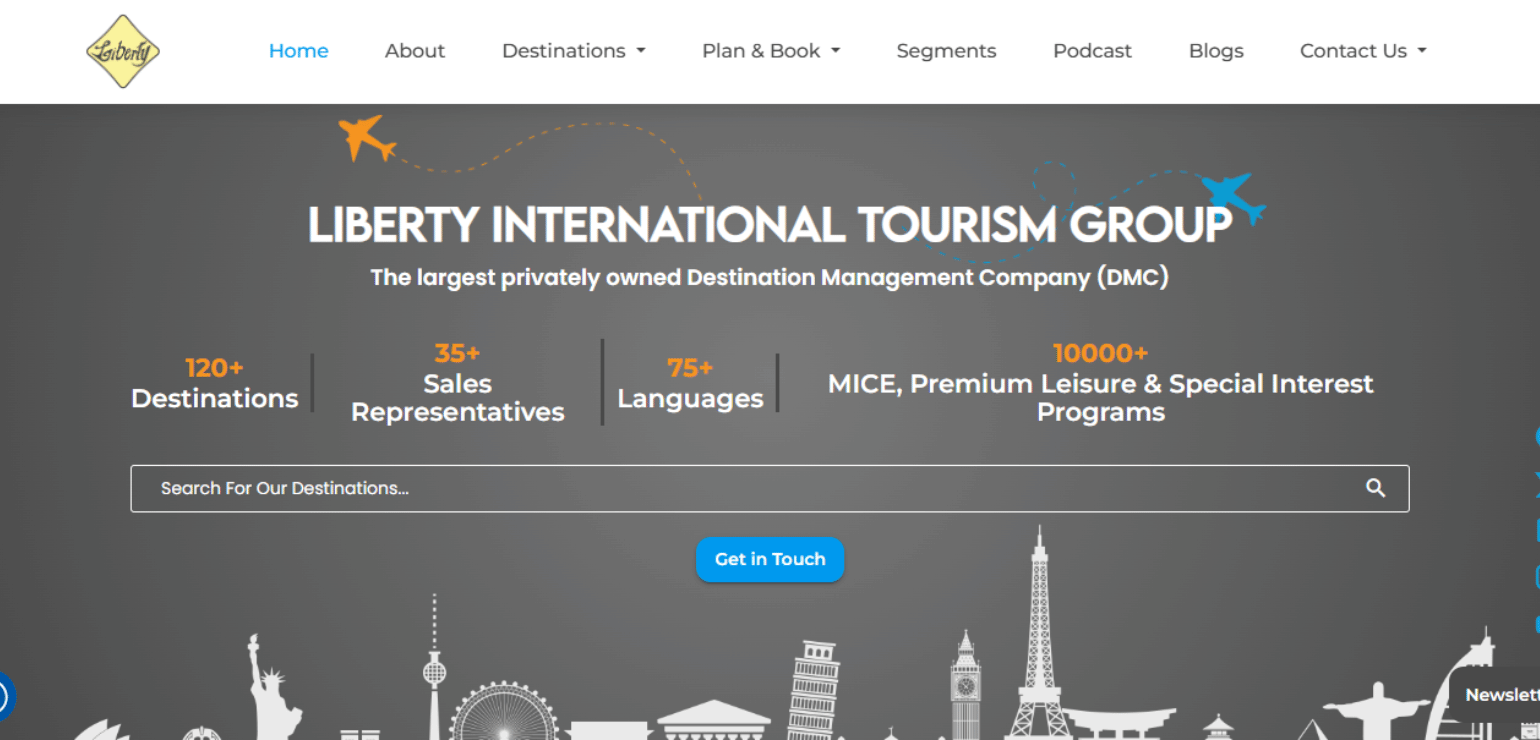Click the Liberty logo in the header
The image size is (1540, 740).
(122, 51)
